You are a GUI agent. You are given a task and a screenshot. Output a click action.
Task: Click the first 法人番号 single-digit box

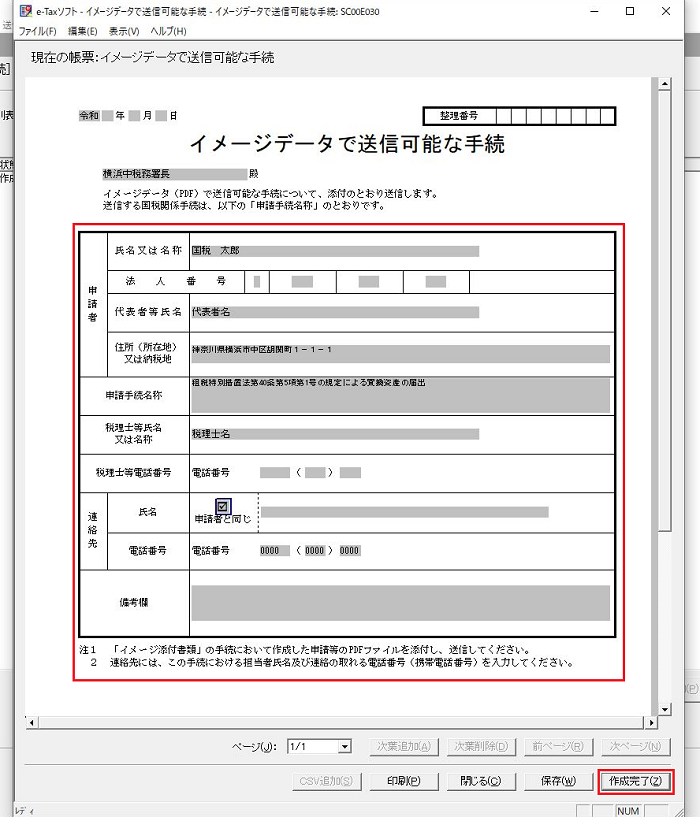point(257,282)
